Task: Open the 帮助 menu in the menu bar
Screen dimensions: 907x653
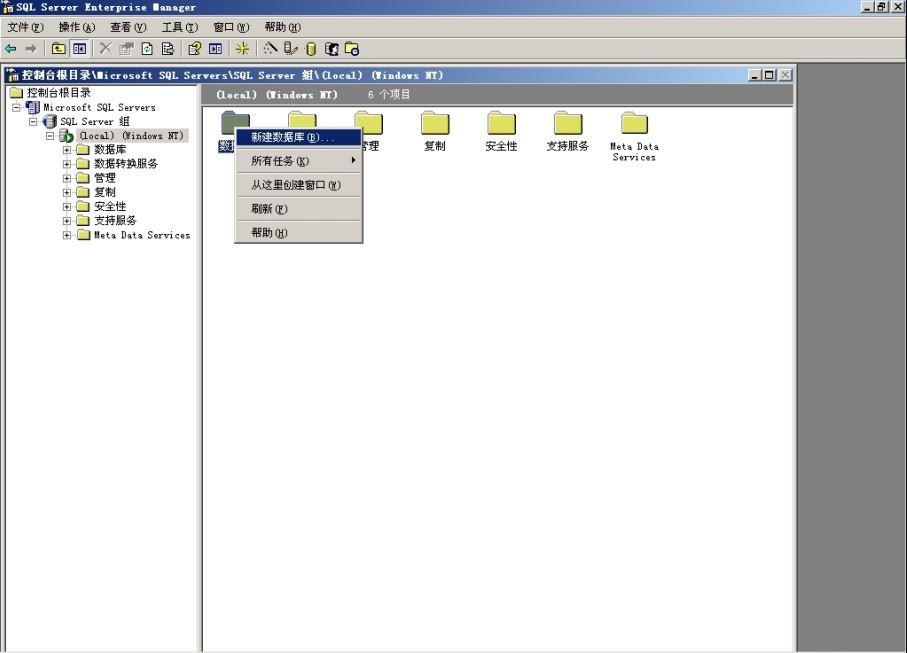Action: (x=282, y=27)
